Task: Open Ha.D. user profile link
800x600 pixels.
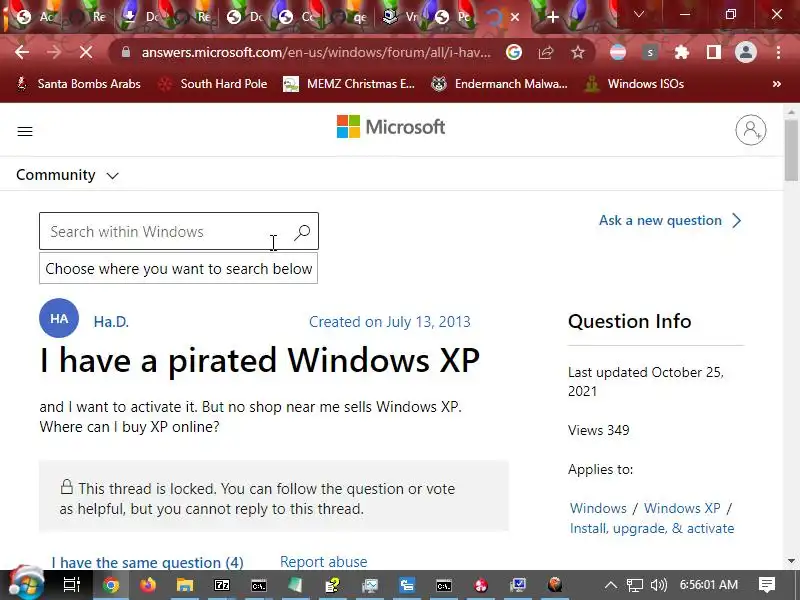Action: (111, 321)
